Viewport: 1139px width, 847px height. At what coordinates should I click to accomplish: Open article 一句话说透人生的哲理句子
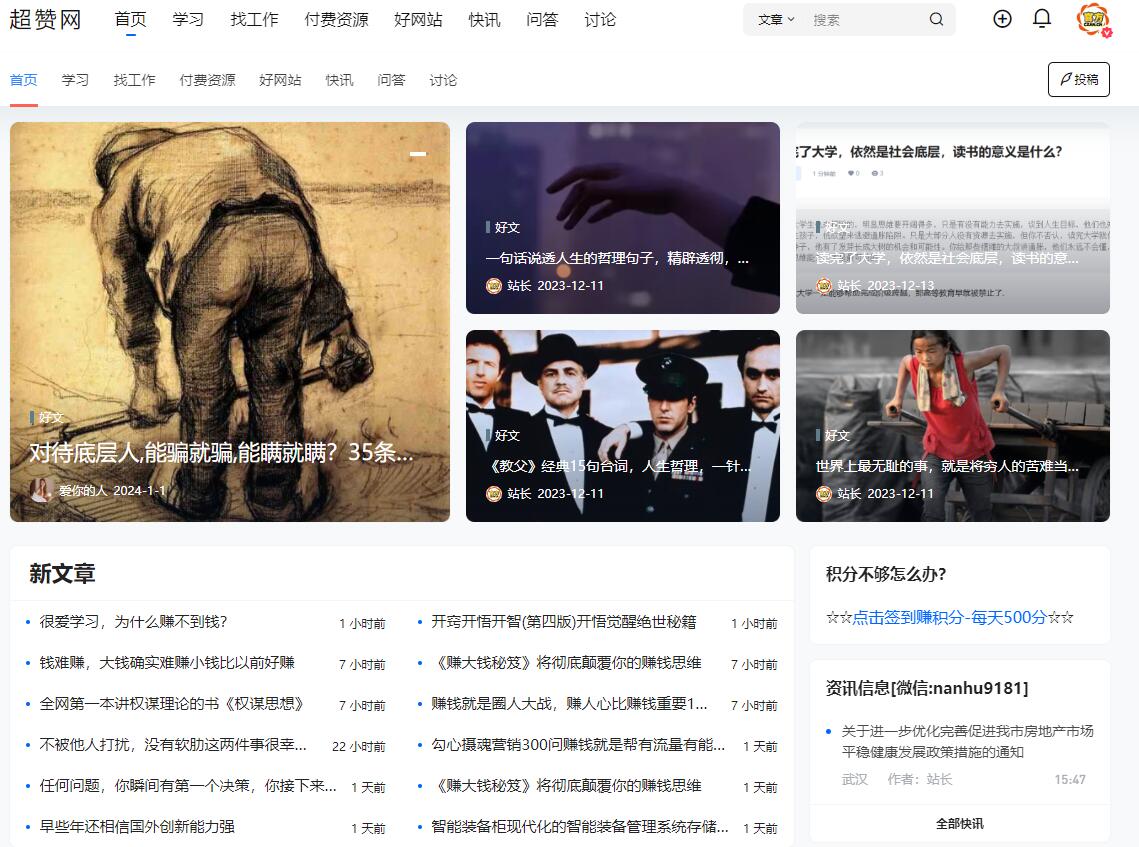click(617, 258)
